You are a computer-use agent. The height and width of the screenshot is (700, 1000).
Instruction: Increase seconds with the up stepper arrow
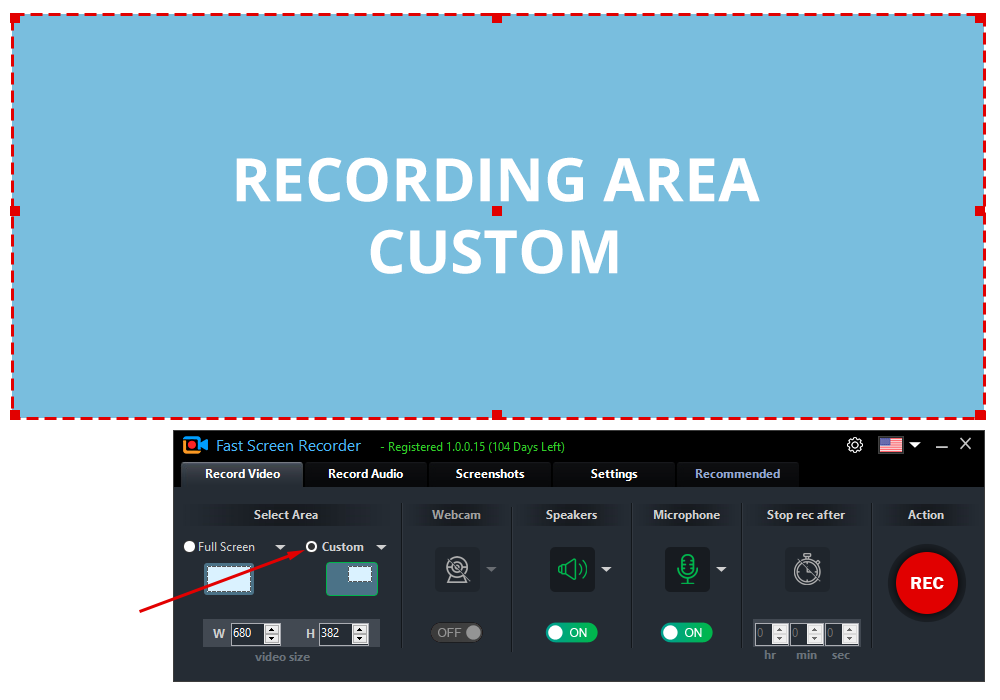point(850,629)
